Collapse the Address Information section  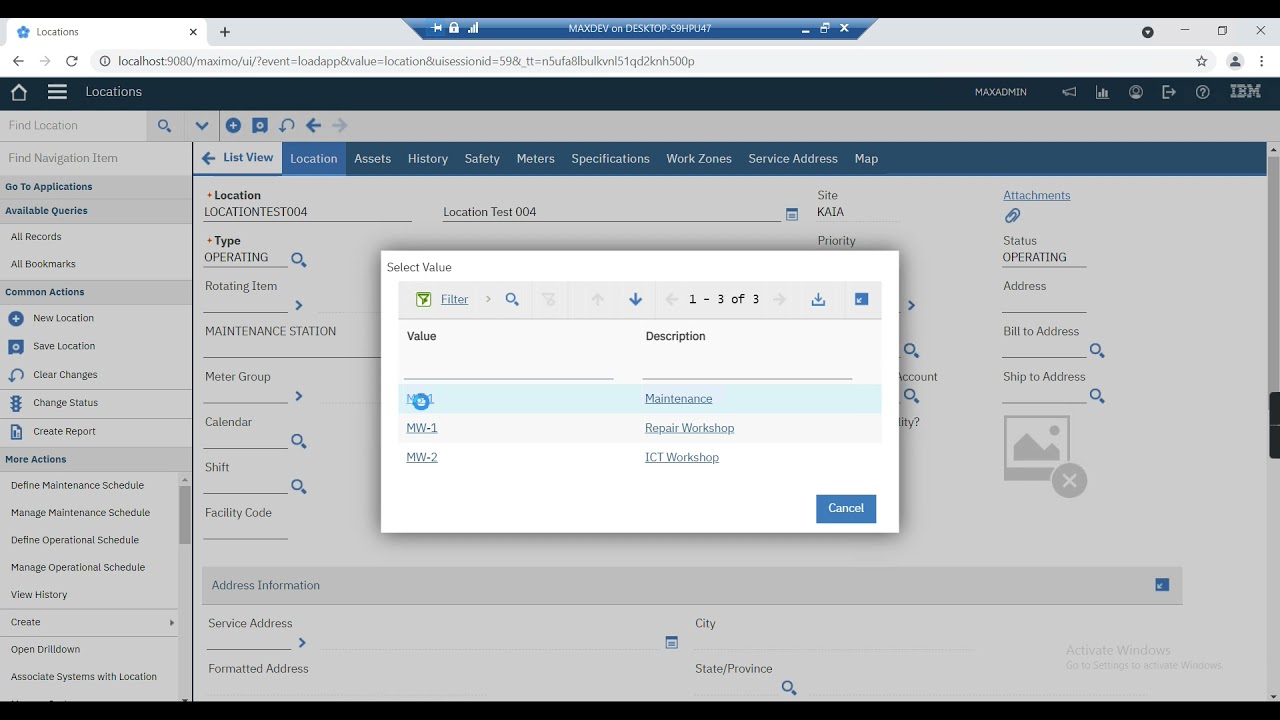[1162, 585]
